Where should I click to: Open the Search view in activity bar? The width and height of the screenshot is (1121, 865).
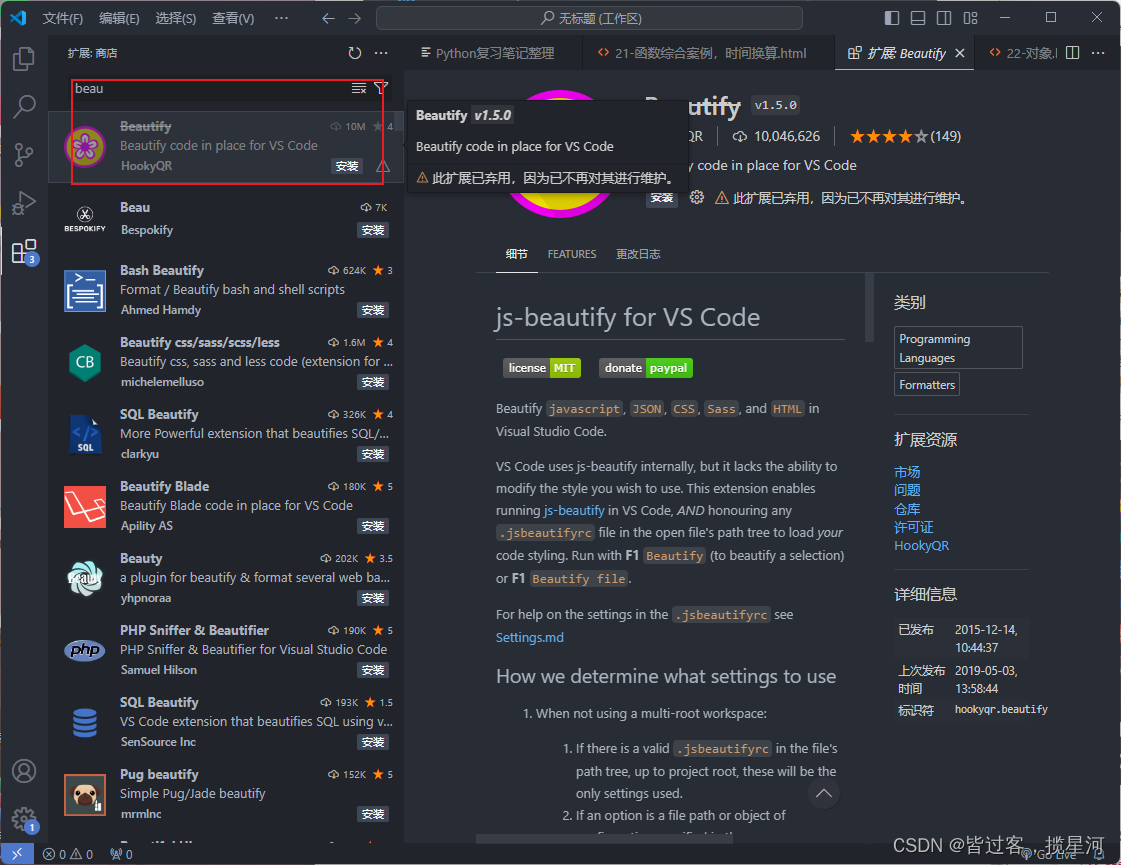tap(24, 107)
